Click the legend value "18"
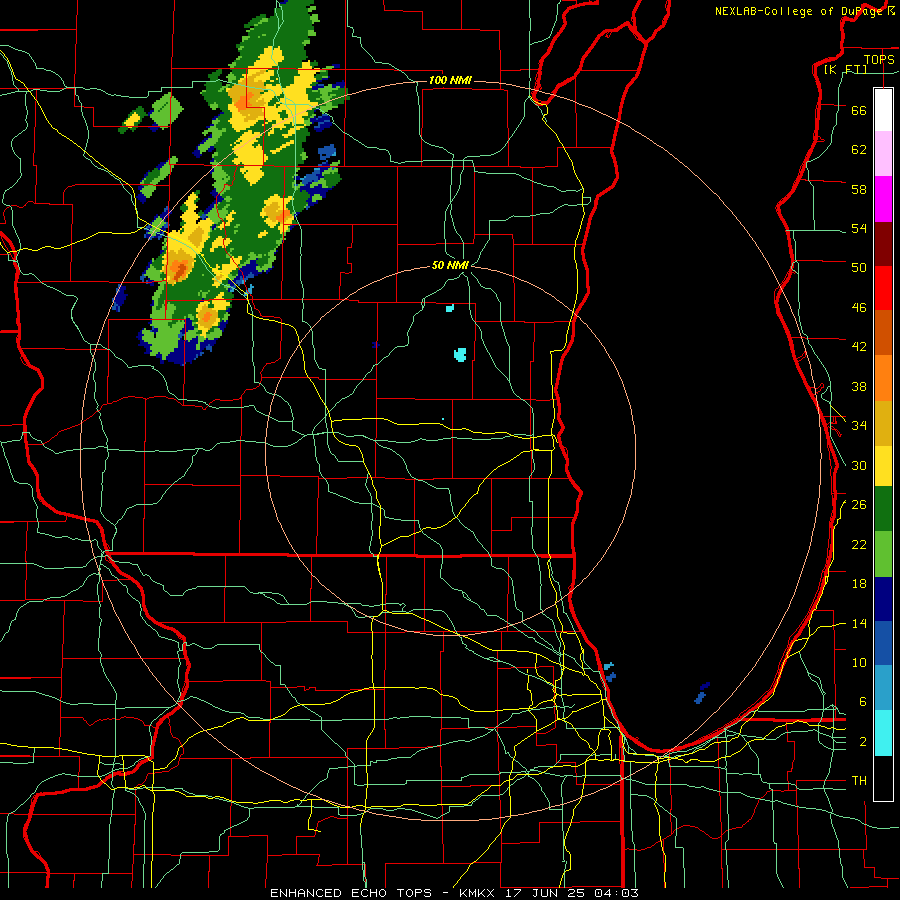 (859, 584)
